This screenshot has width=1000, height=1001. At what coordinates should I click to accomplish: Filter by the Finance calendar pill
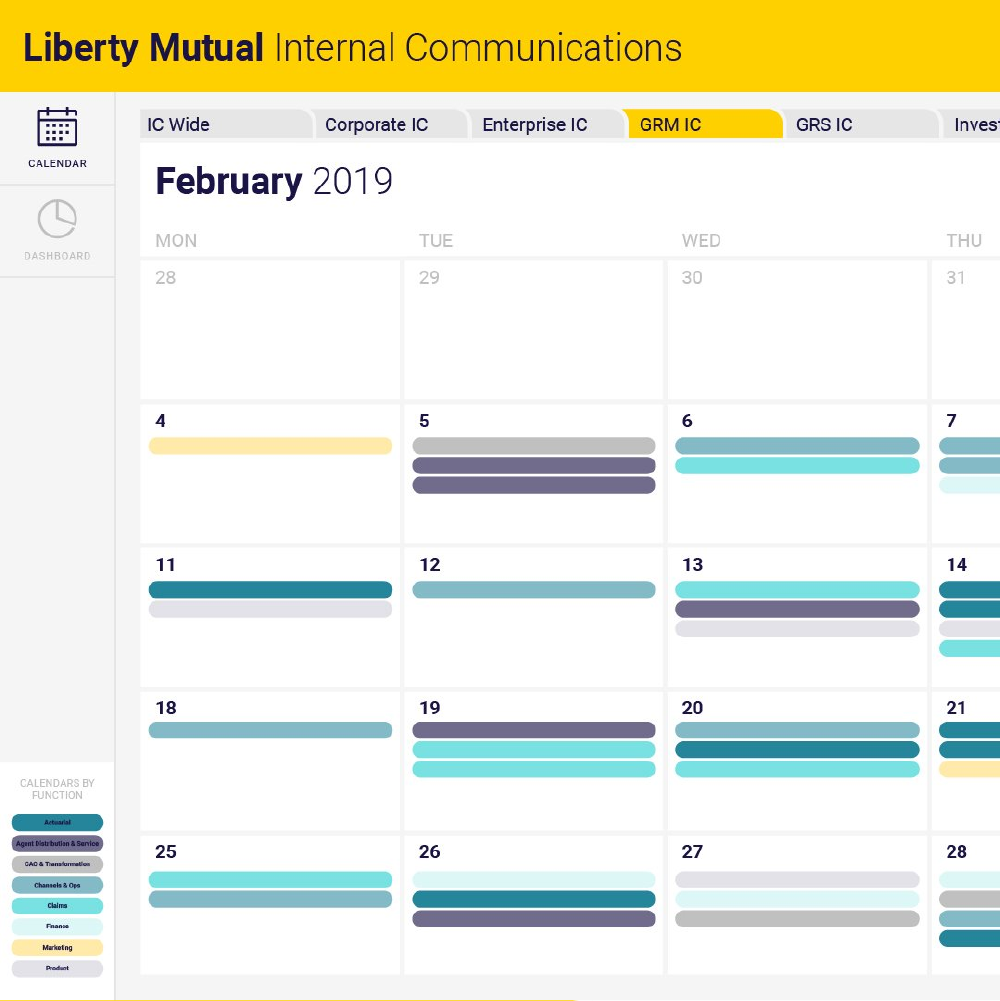[57, 926]
